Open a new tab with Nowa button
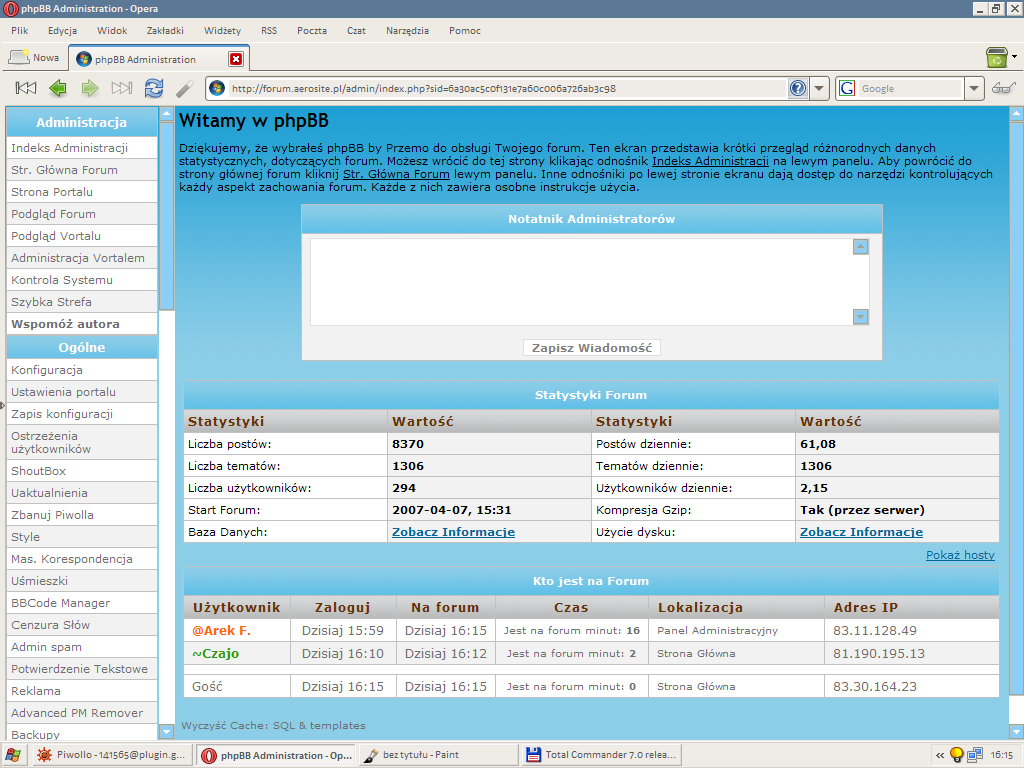Image resolution: width=1024 pixels, height=768 pixels. pyautogui.click(x=34, y=57)
